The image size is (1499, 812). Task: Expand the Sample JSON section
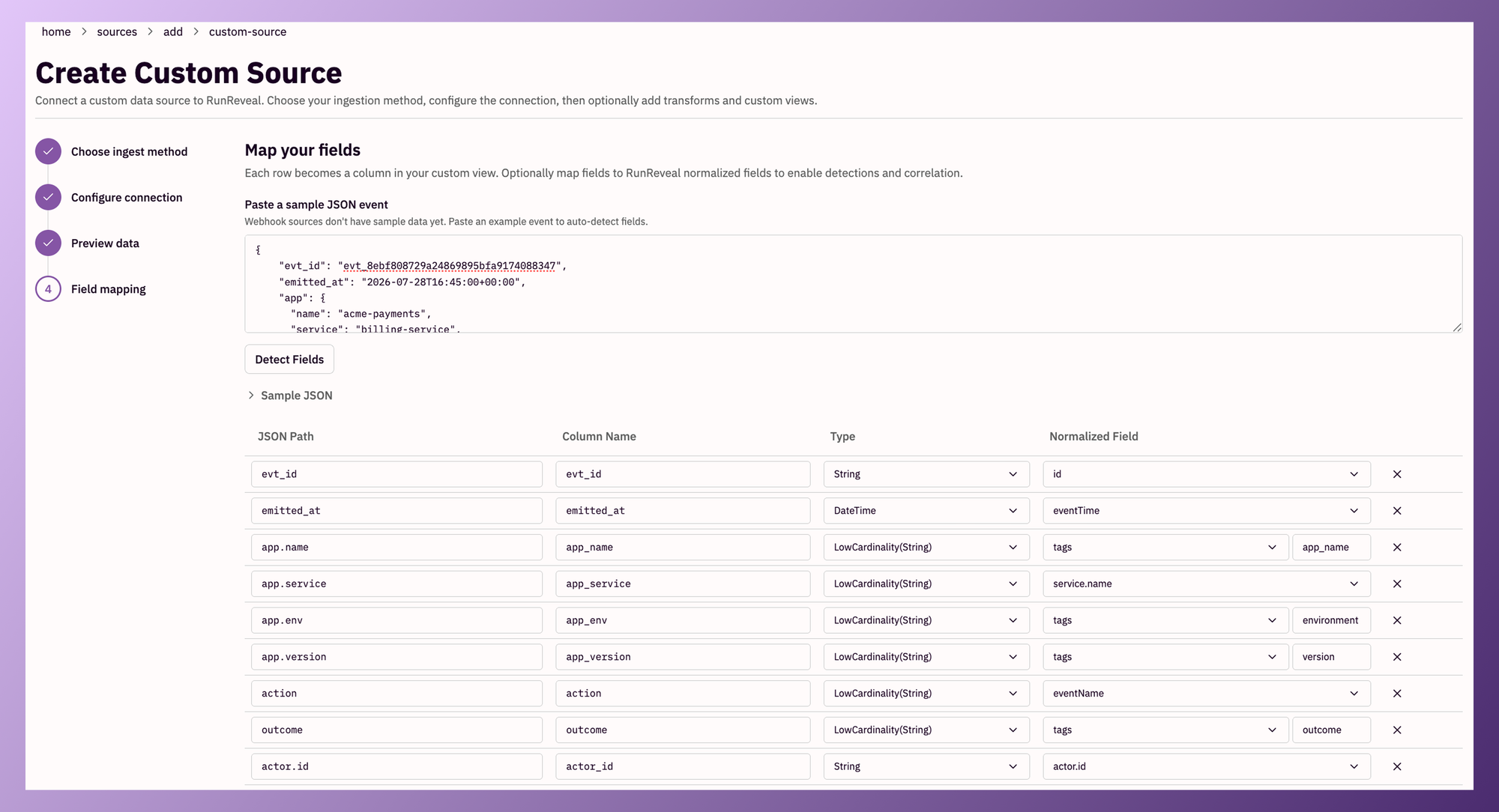289,396
